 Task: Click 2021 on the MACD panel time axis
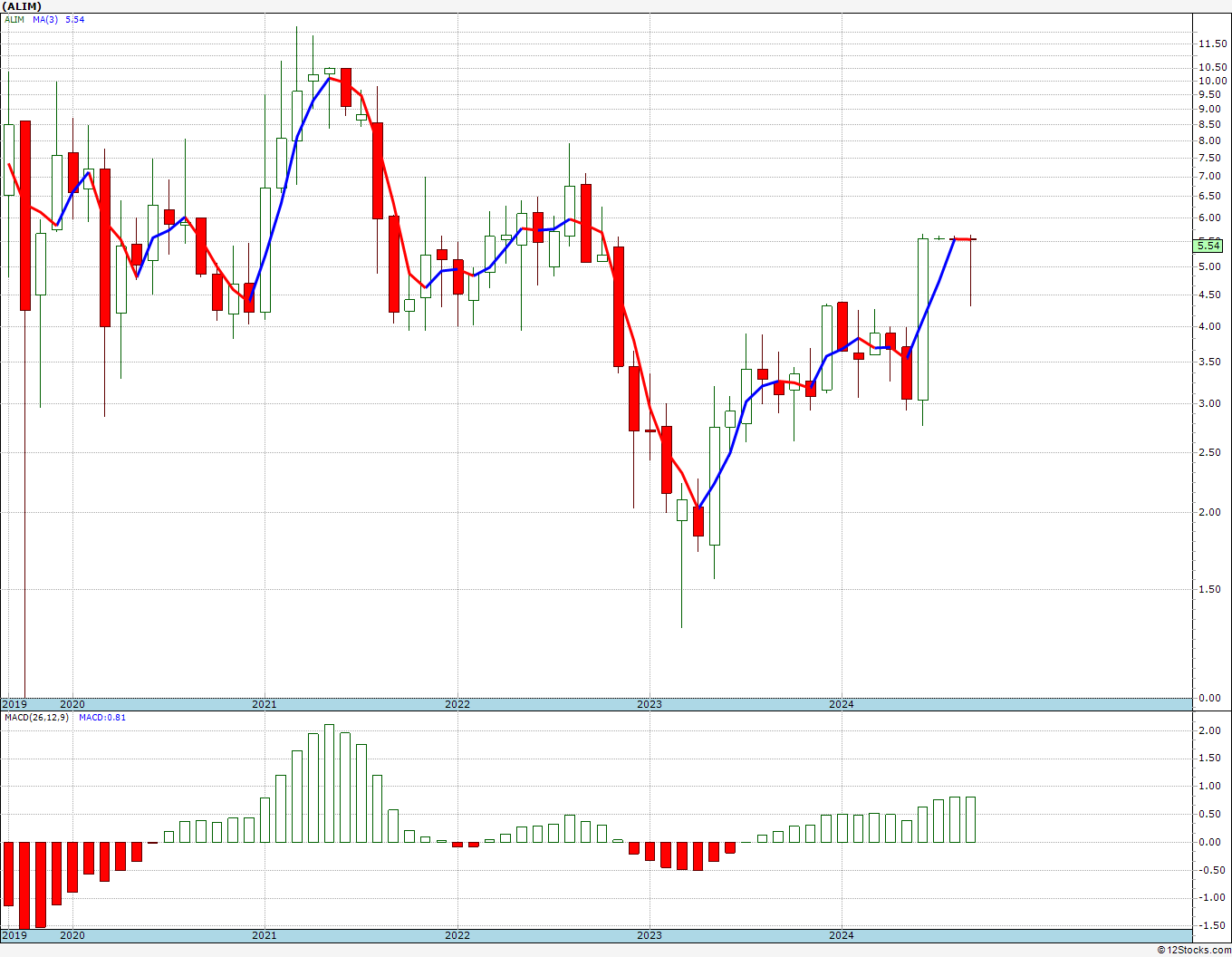pyautogui.click(x=265, y=935)
